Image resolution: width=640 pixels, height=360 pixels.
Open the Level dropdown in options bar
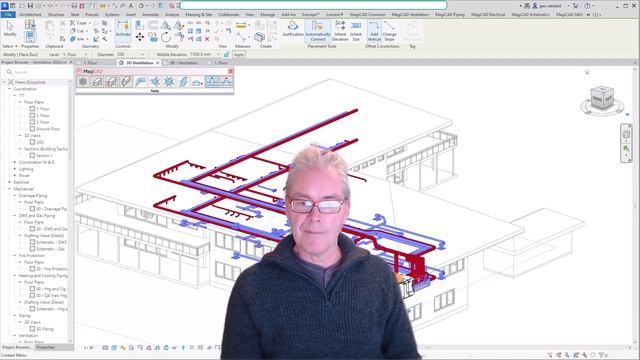(x=85, y=54)
